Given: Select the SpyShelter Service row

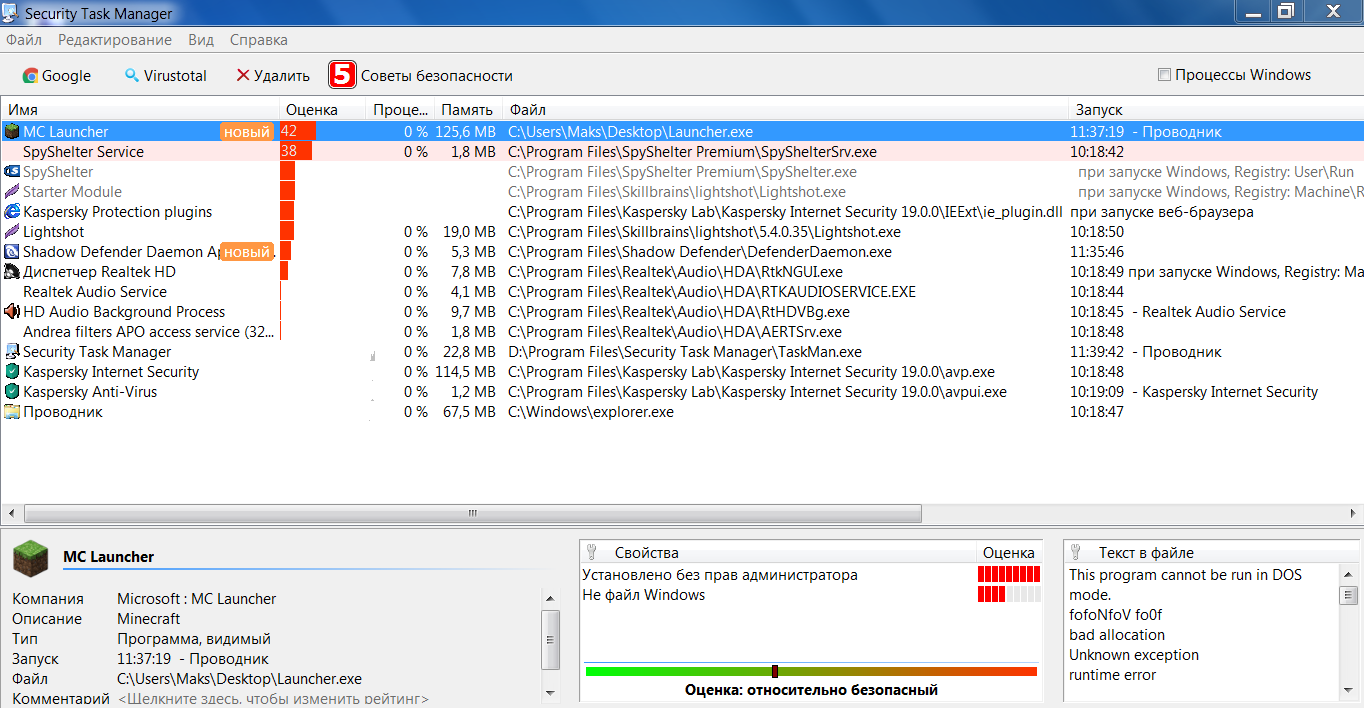Looking at the screenshot, I should (x=682, y=151).
